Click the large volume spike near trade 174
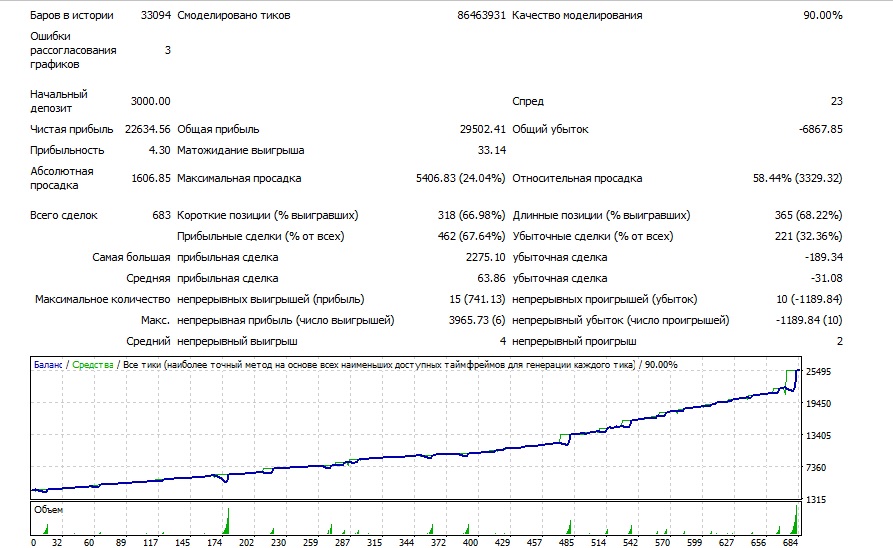The image size is (893, 548). coord(227,521)
